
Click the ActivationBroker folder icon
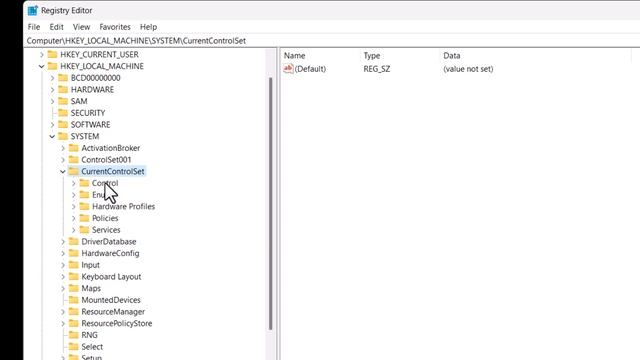[x=73, y=148]
